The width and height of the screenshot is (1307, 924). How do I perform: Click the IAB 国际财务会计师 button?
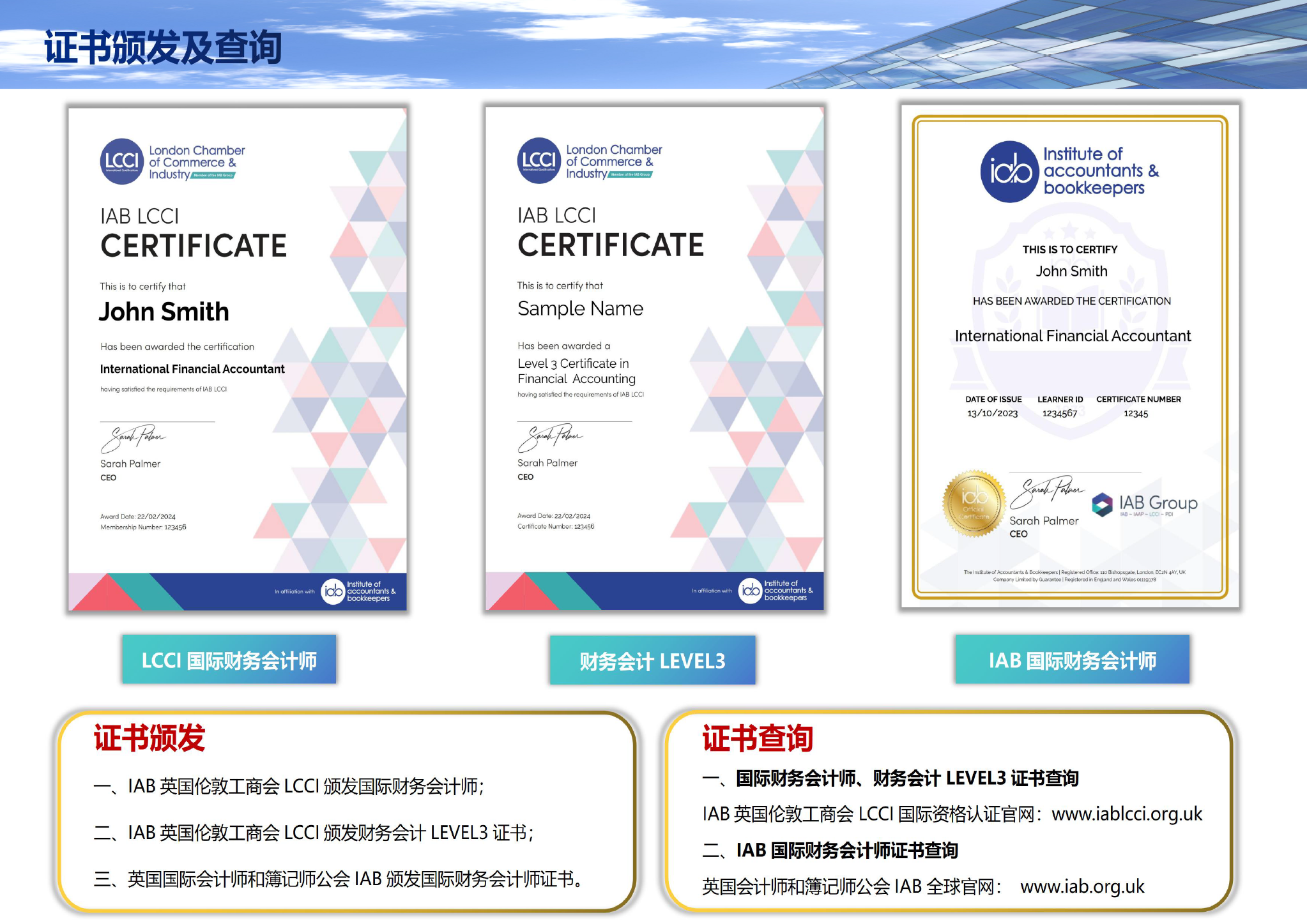click(1073, 660)
